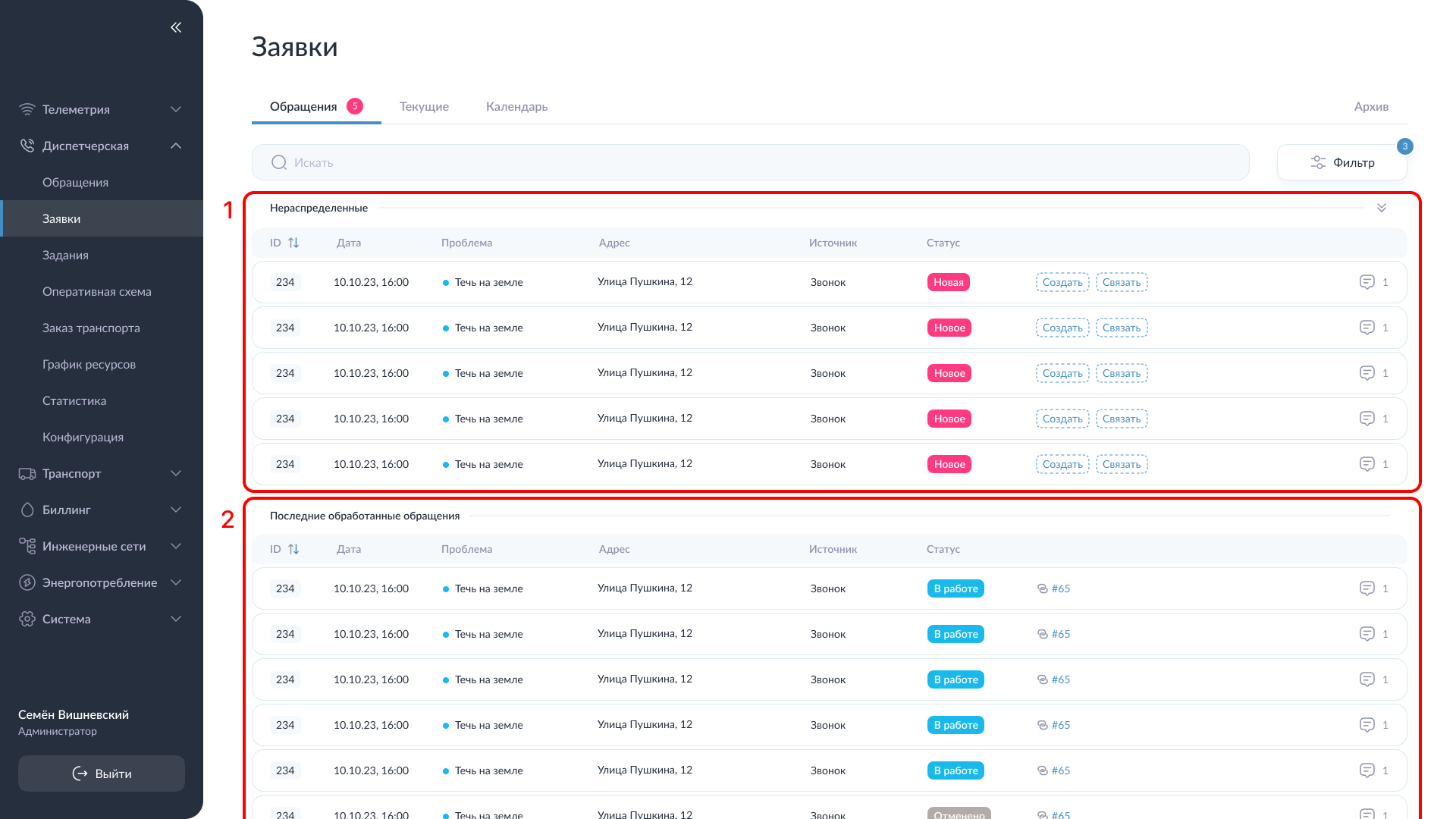This screenshot has height=819, width=1456.
Task: Collapse the Диспетчерская menu section
Action: pyautogui.click(x=176, y=146)
